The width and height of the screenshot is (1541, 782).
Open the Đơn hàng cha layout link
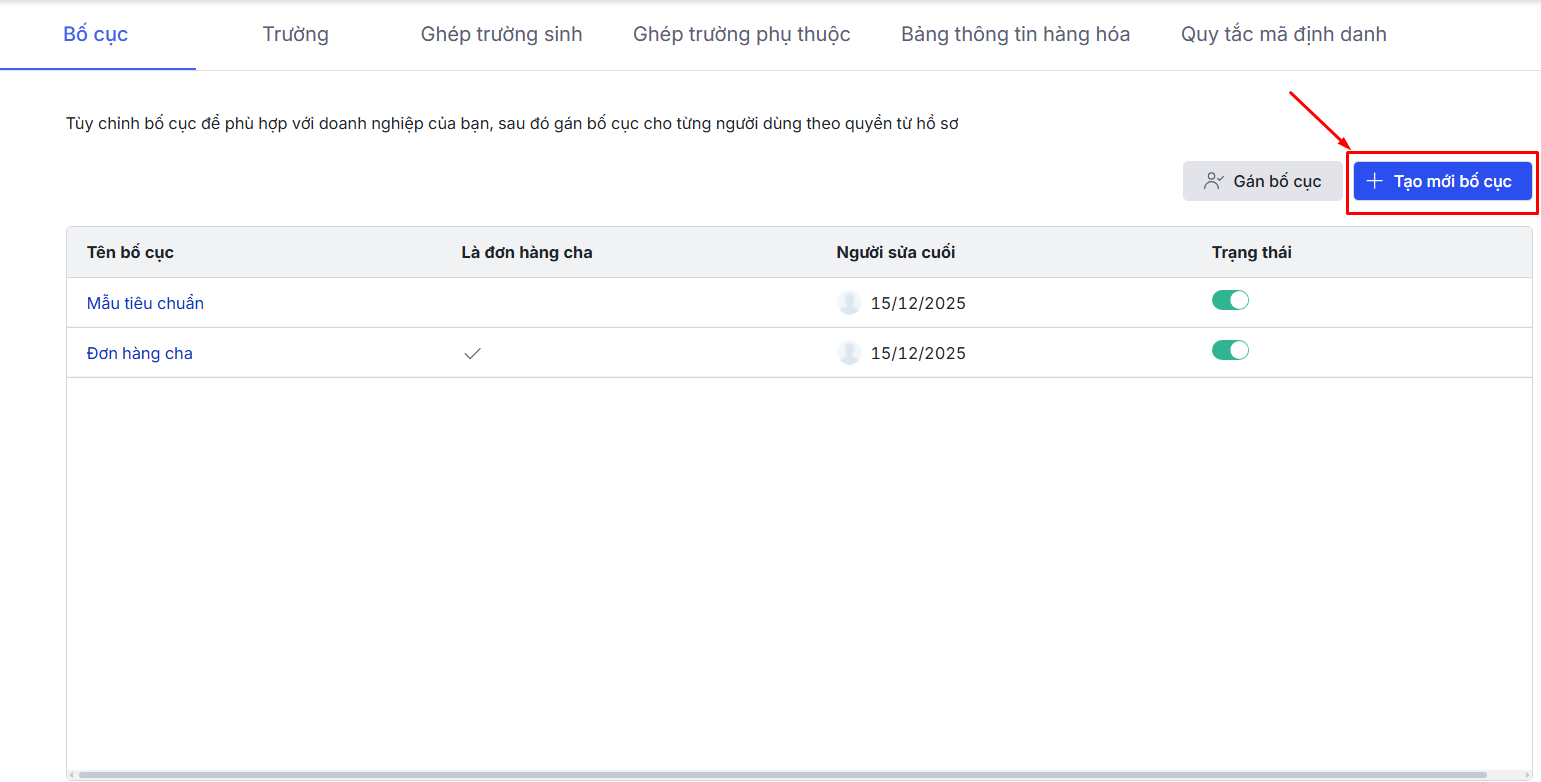point(140,353)
